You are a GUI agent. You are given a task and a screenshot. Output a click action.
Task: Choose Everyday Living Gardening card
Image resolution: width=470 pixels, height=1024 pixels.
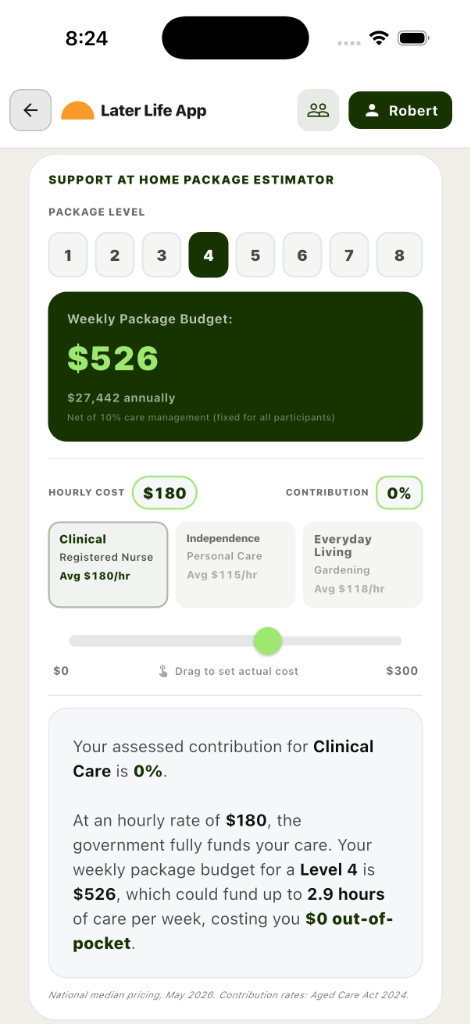363,565
